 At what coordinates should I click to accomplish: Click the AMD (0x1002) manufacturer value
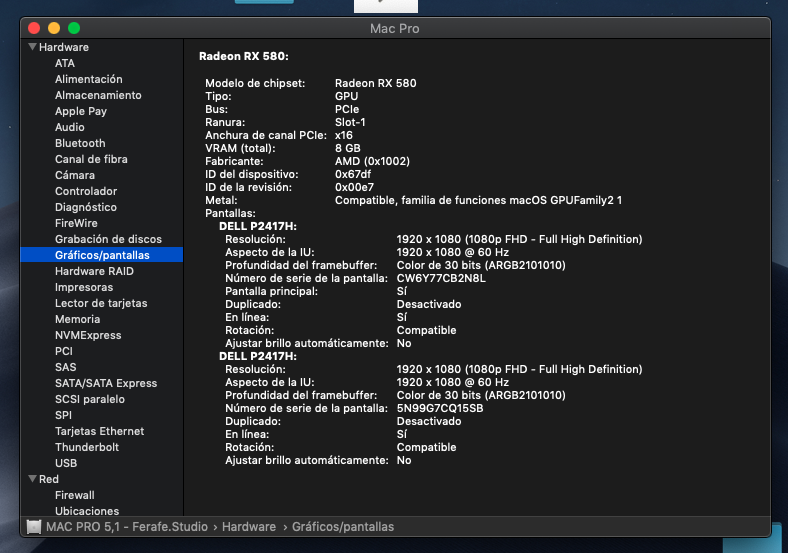(372, 161)
